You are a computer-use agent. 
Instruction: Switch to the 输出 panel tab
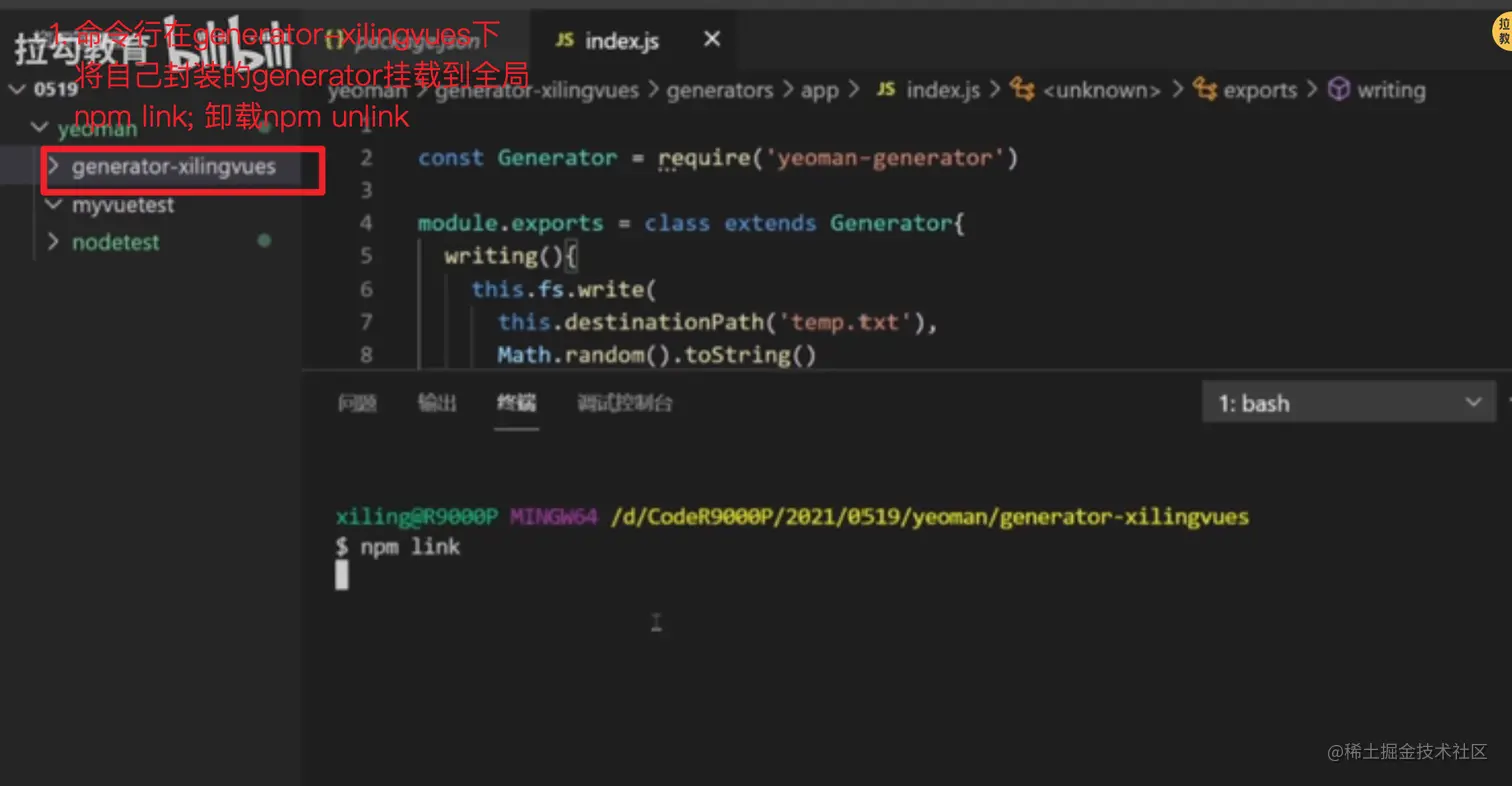437,403
